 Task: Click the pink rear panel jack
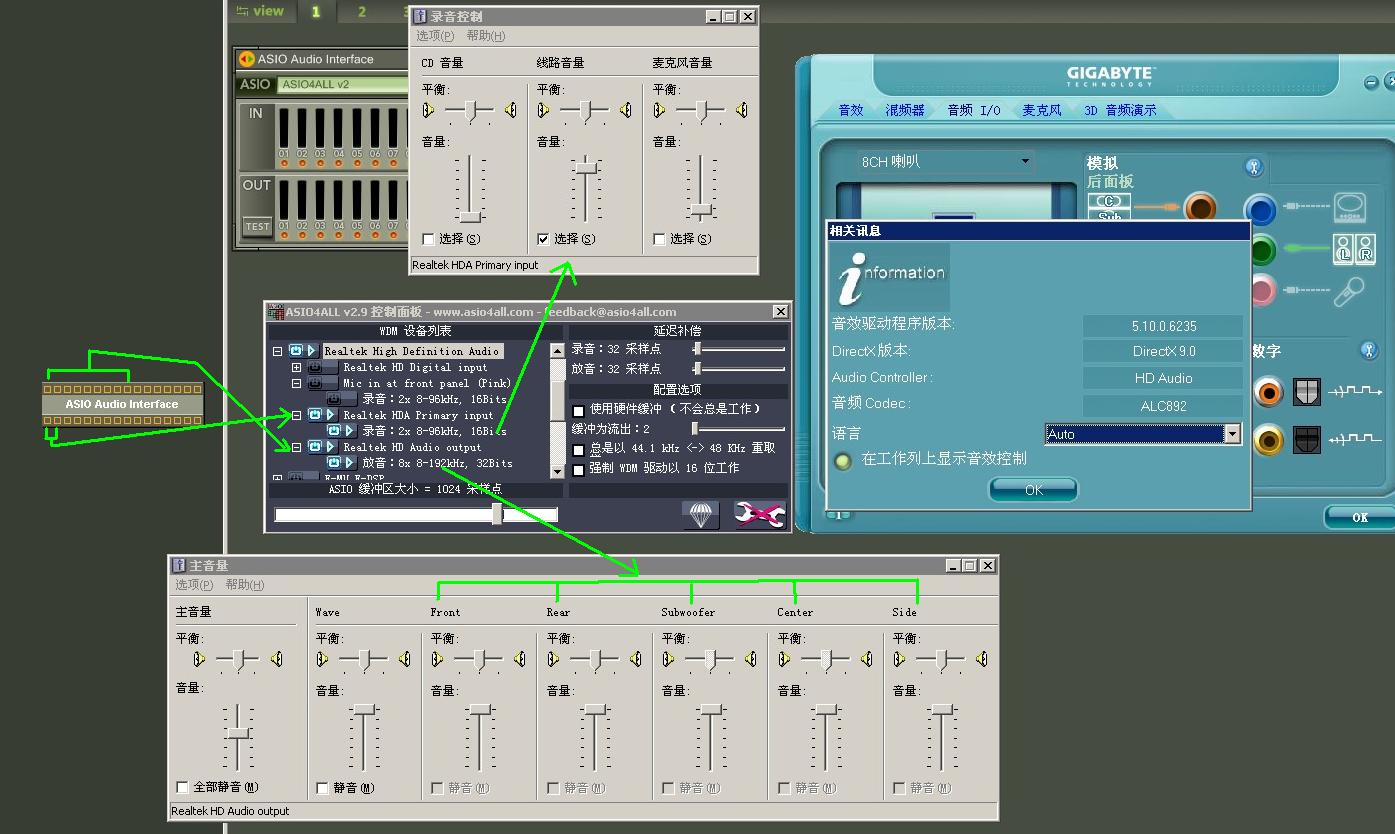(x=1262, y=291)
